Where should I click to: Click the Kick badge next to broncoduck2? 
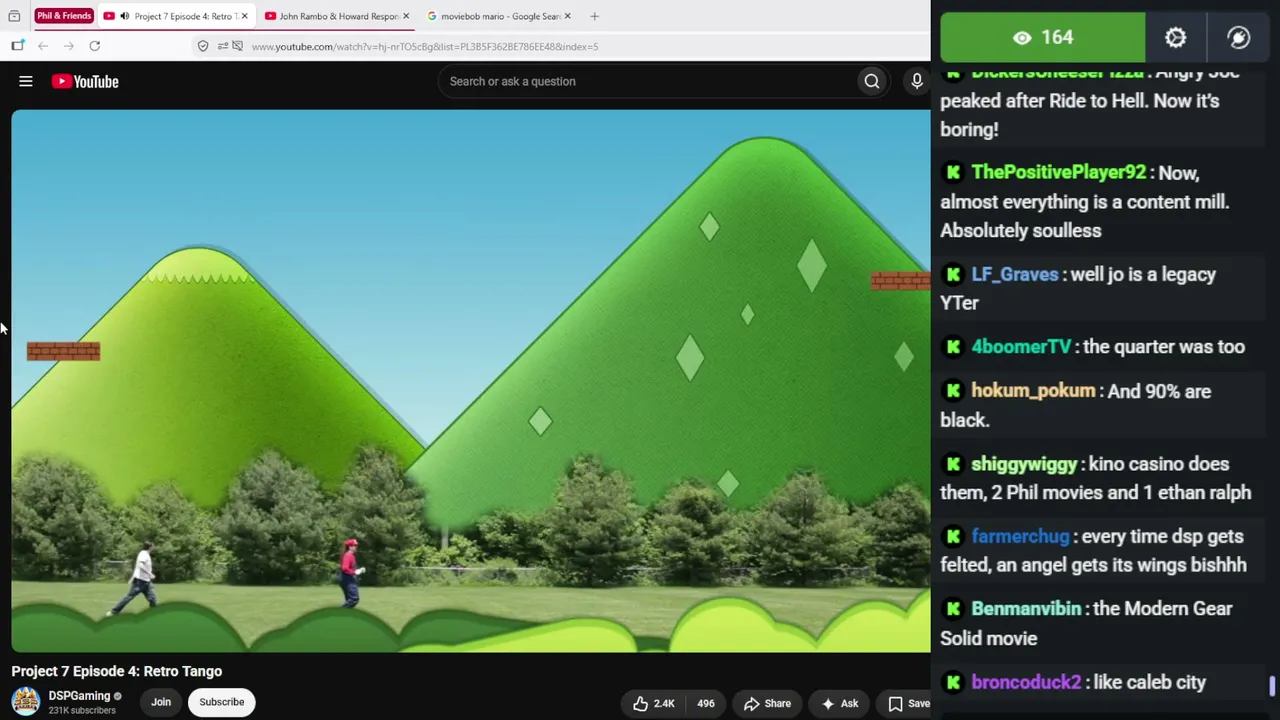point(953,682)
